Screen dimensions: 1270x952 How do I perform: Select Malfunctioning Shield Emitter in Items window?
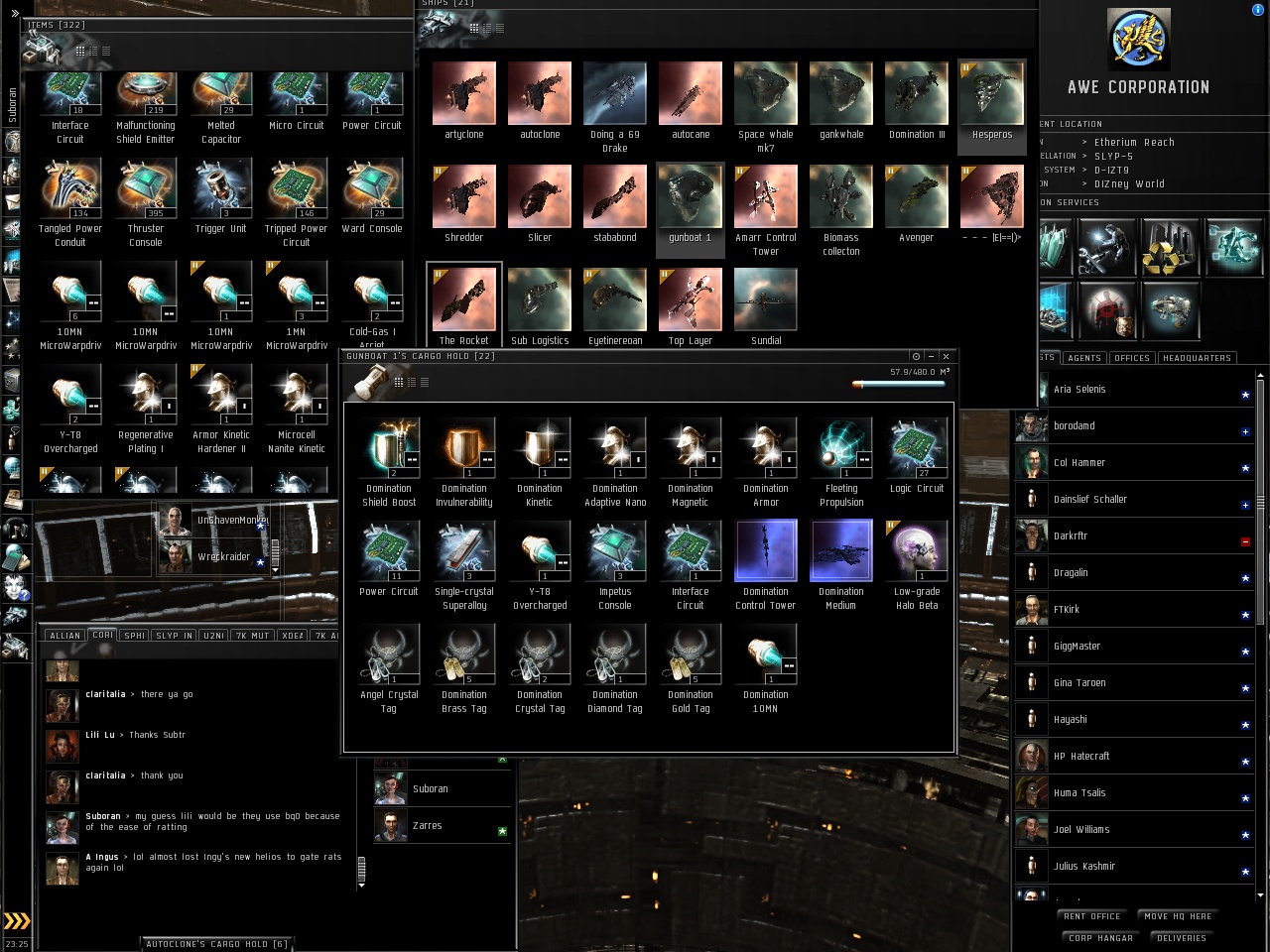(x=146, y=109)
